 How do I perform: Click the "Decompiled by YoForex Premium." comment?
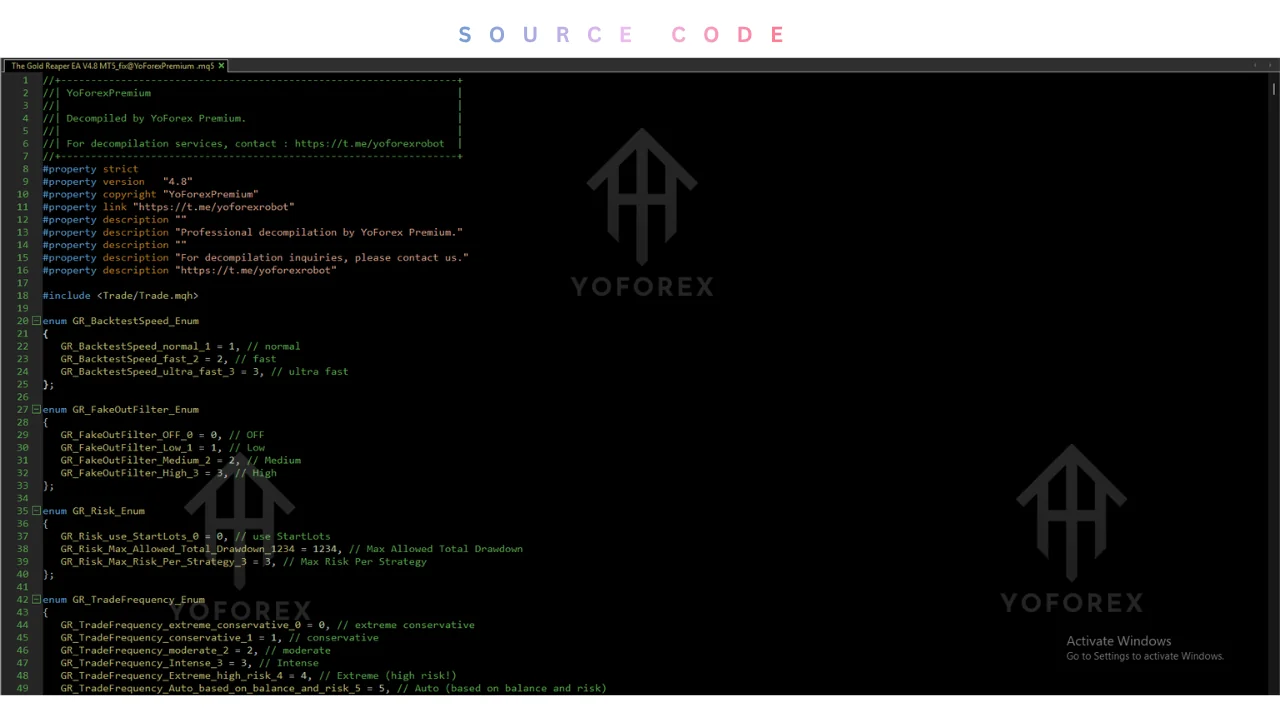[x=156, y=118]
